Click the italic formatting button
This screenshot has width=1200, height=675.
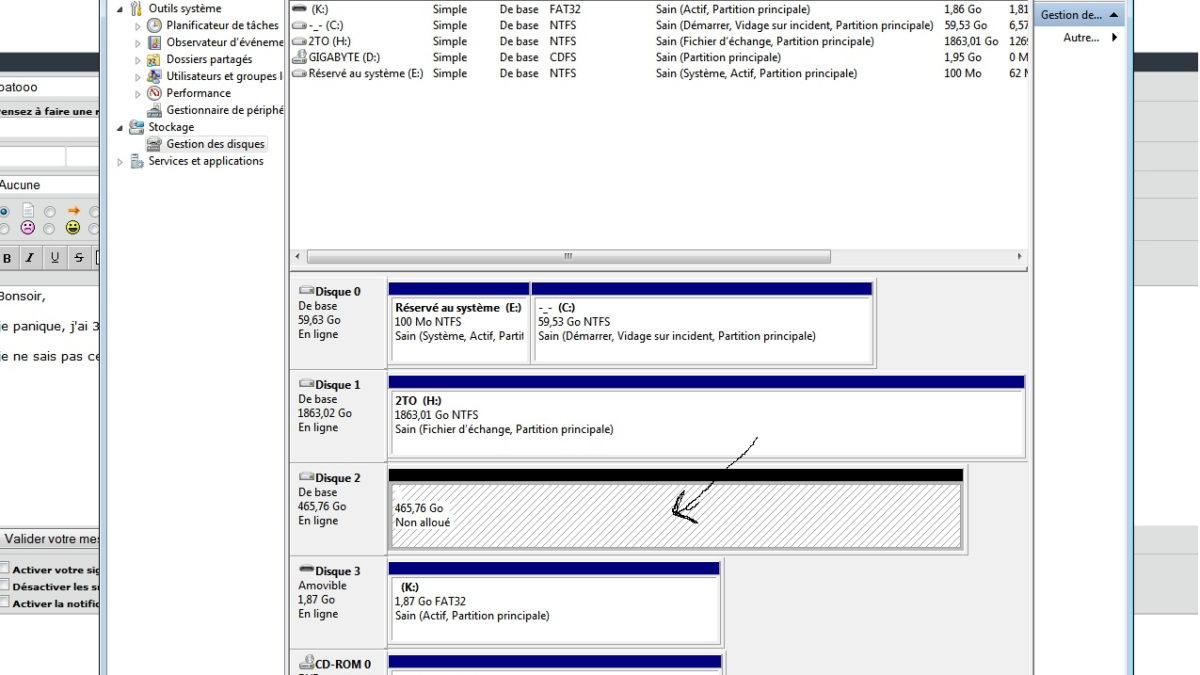click(x=29, y=258)
